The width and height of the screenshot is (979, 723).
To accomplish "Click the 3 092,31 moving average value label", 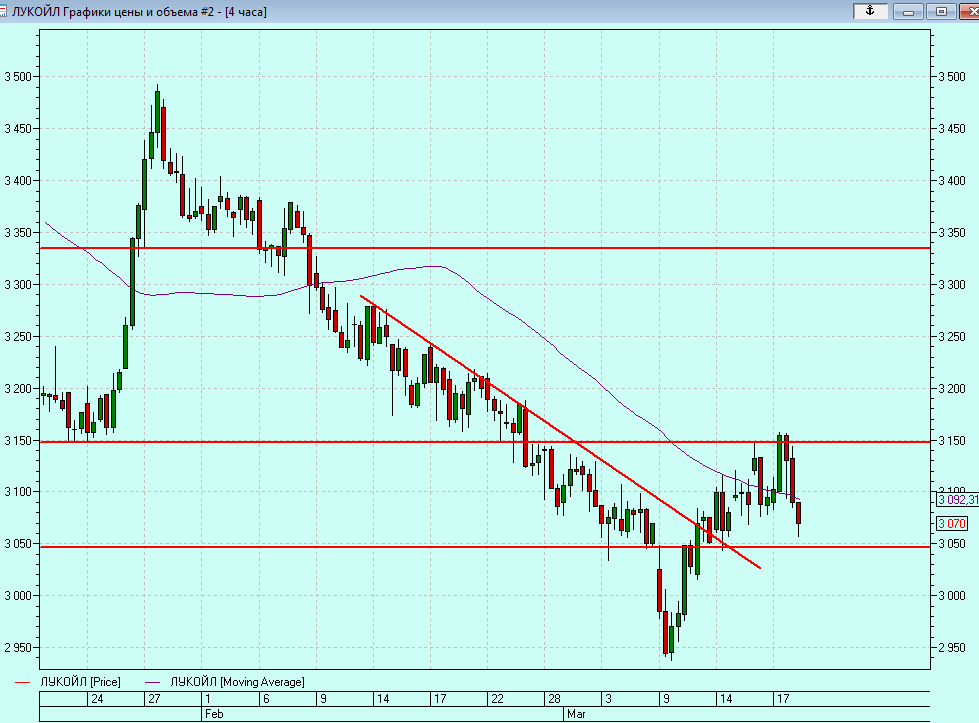I will tap(958, 499).
